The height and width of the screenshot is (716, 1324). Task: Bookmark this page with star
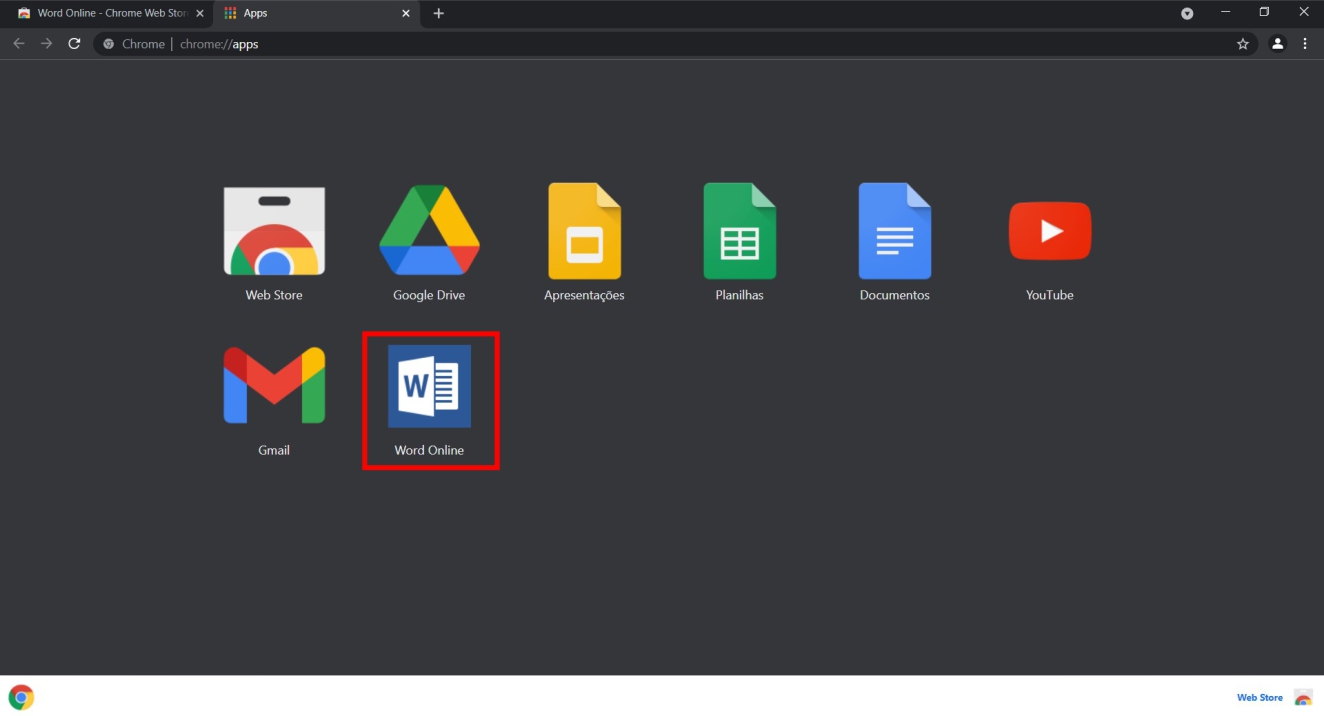pos(1243,44)
